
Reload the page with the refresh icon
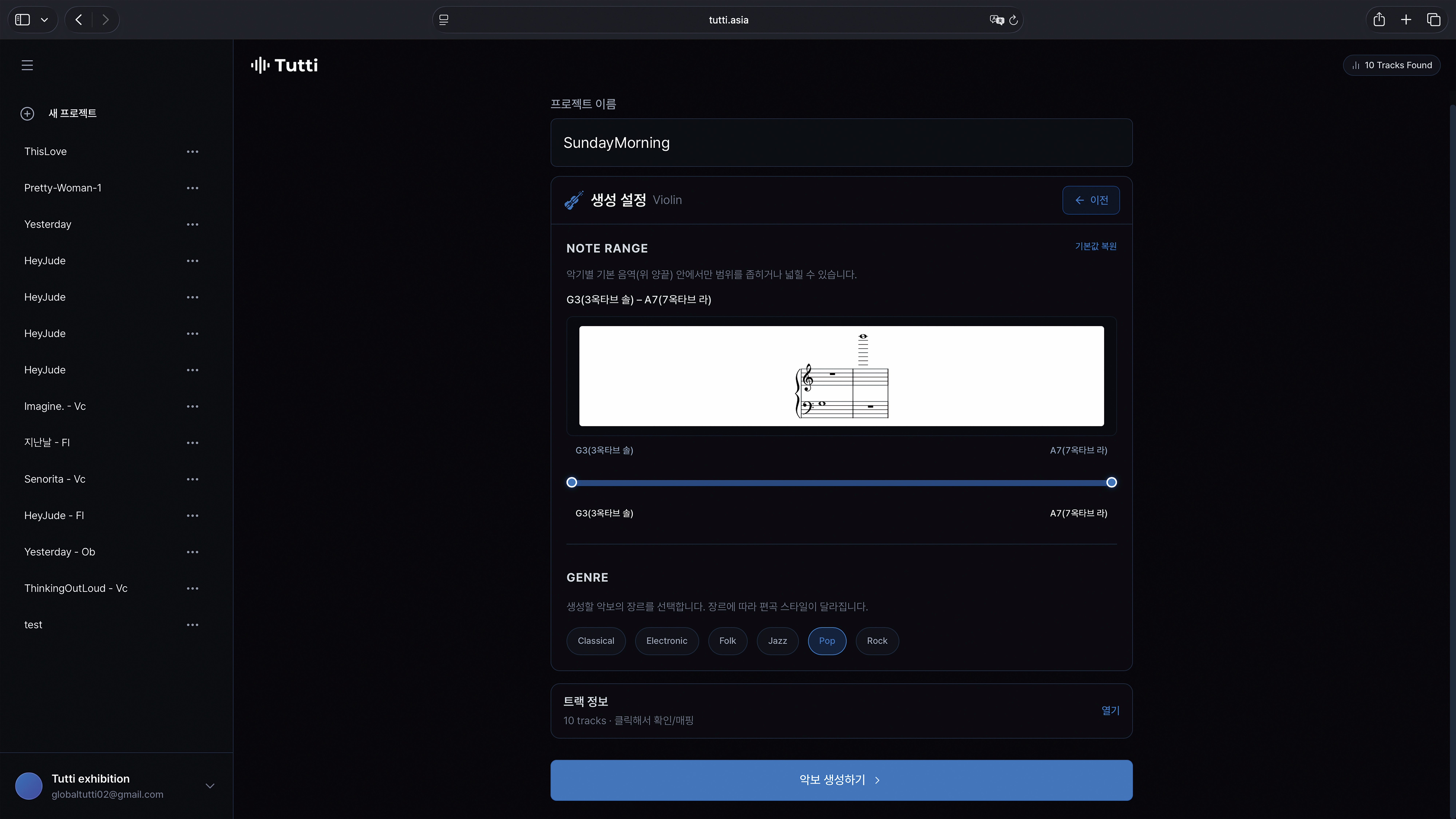click(x=1013, y=20)
